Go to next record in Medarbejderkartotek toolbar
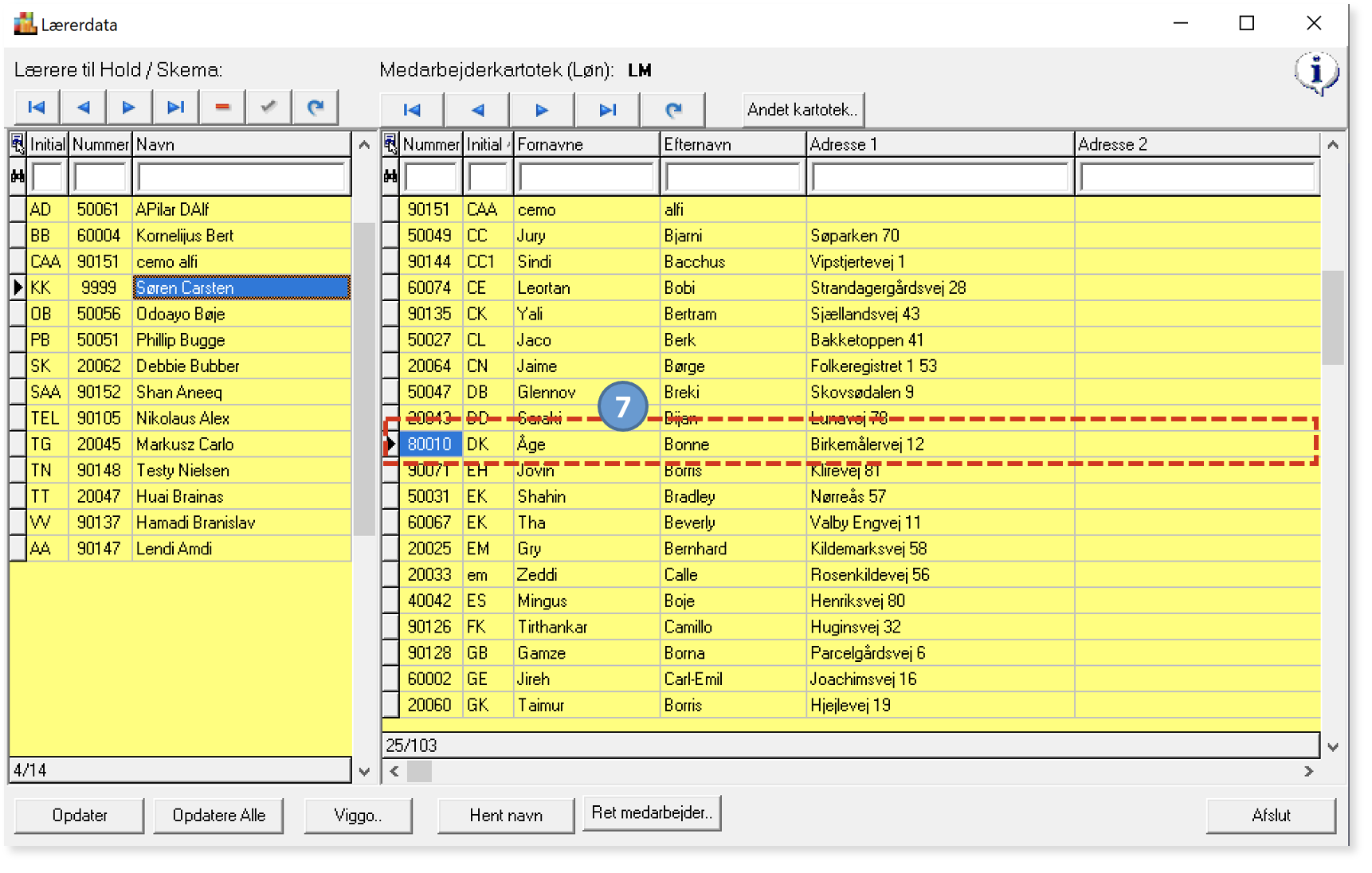Viewport: 1372px width, 873px height. (x=543, y=110)
